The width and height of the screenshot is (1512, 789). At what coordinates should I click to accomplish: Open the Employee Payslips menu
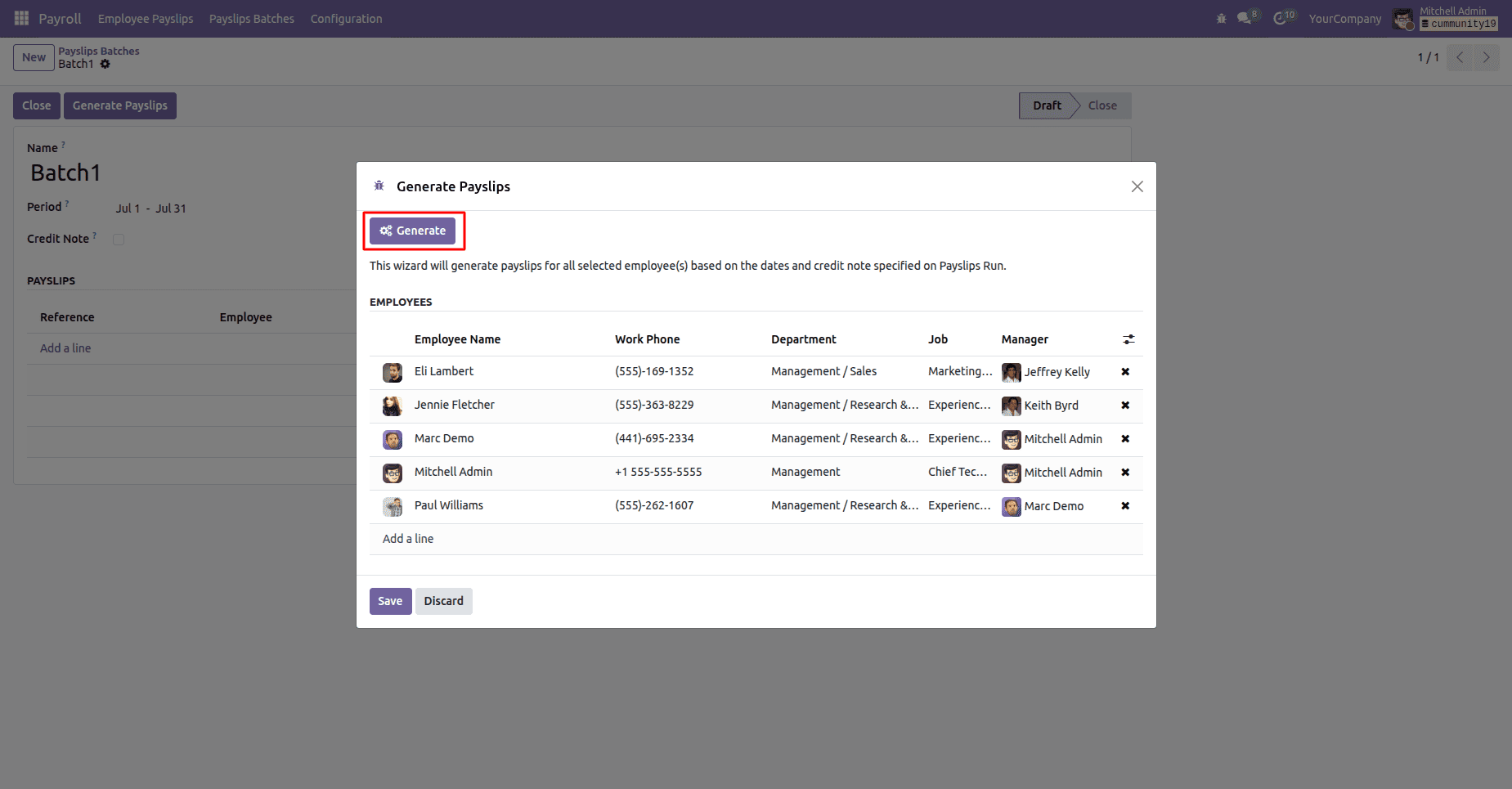(146, 18)
